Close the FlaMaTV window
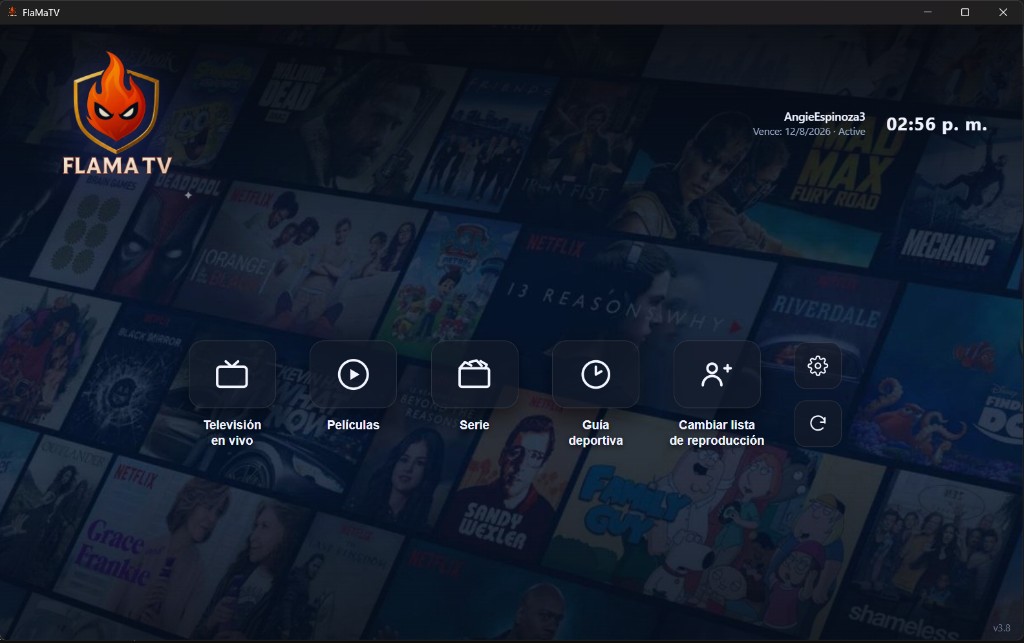 coord(1003,12)
